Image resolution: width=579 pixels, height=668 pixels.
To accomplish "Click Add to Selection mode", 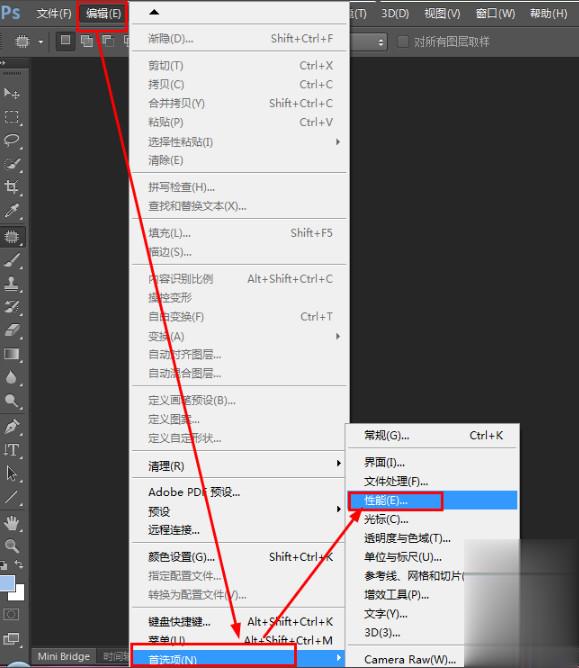I will point(86,41).
